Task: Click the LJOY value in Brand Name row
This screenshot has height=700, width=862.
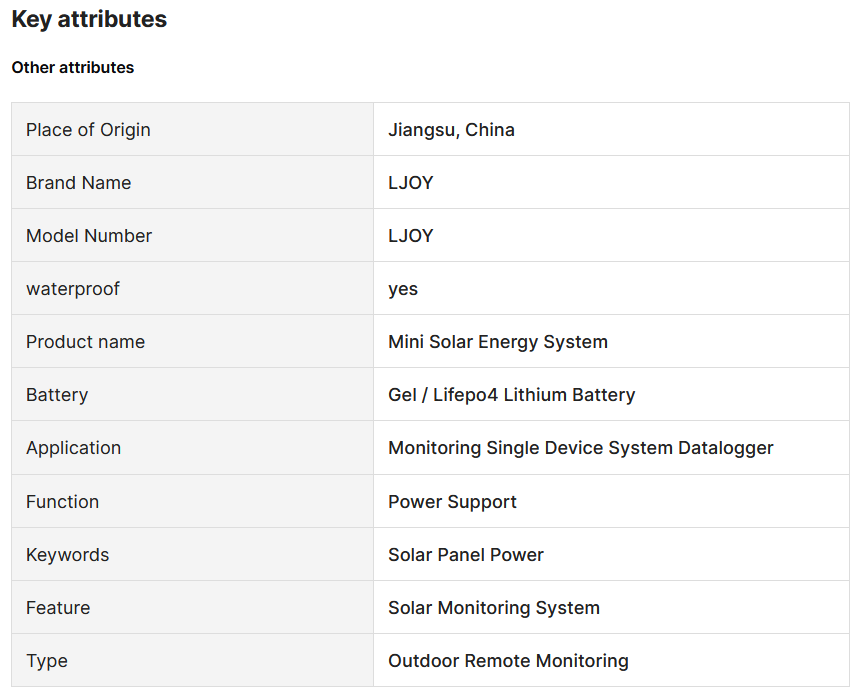Action: click(x=411, y=183)
